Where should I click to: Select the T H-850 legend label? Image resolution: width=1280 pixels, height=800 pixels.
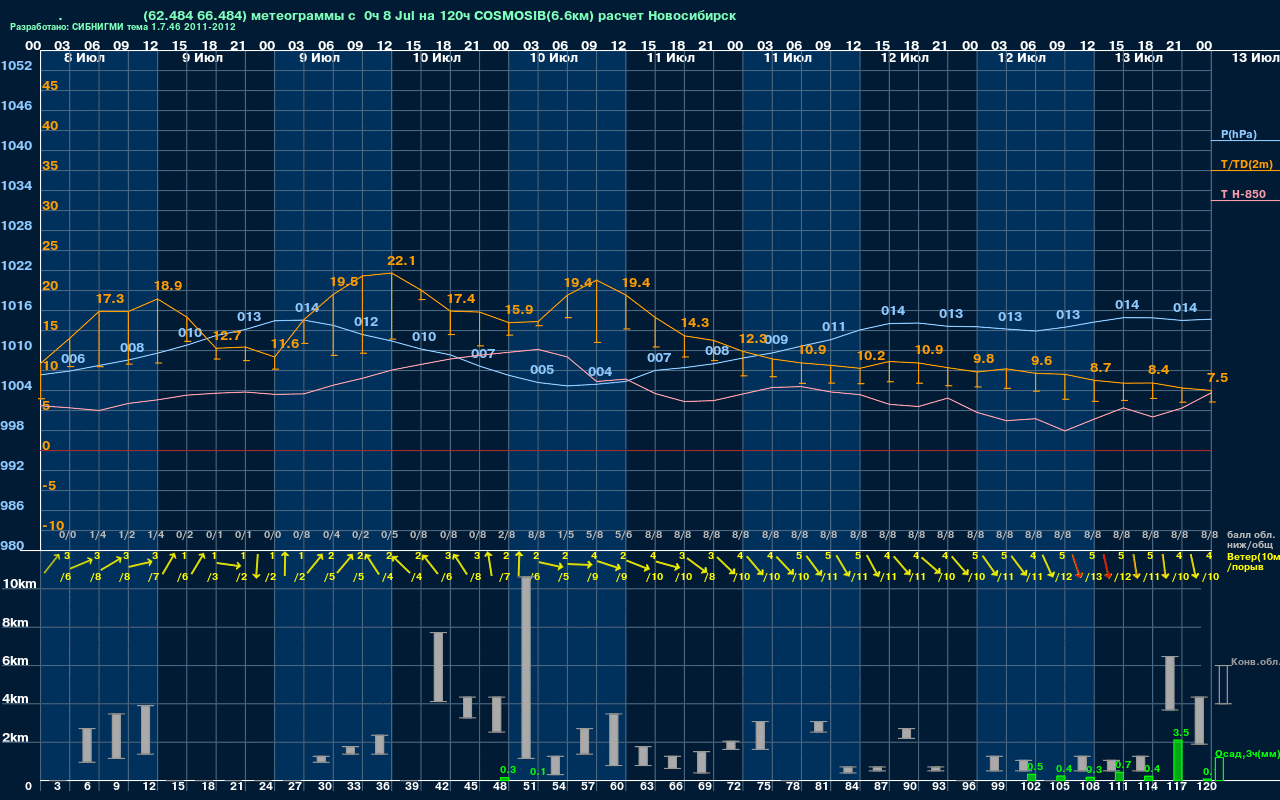coord(1242,194)
